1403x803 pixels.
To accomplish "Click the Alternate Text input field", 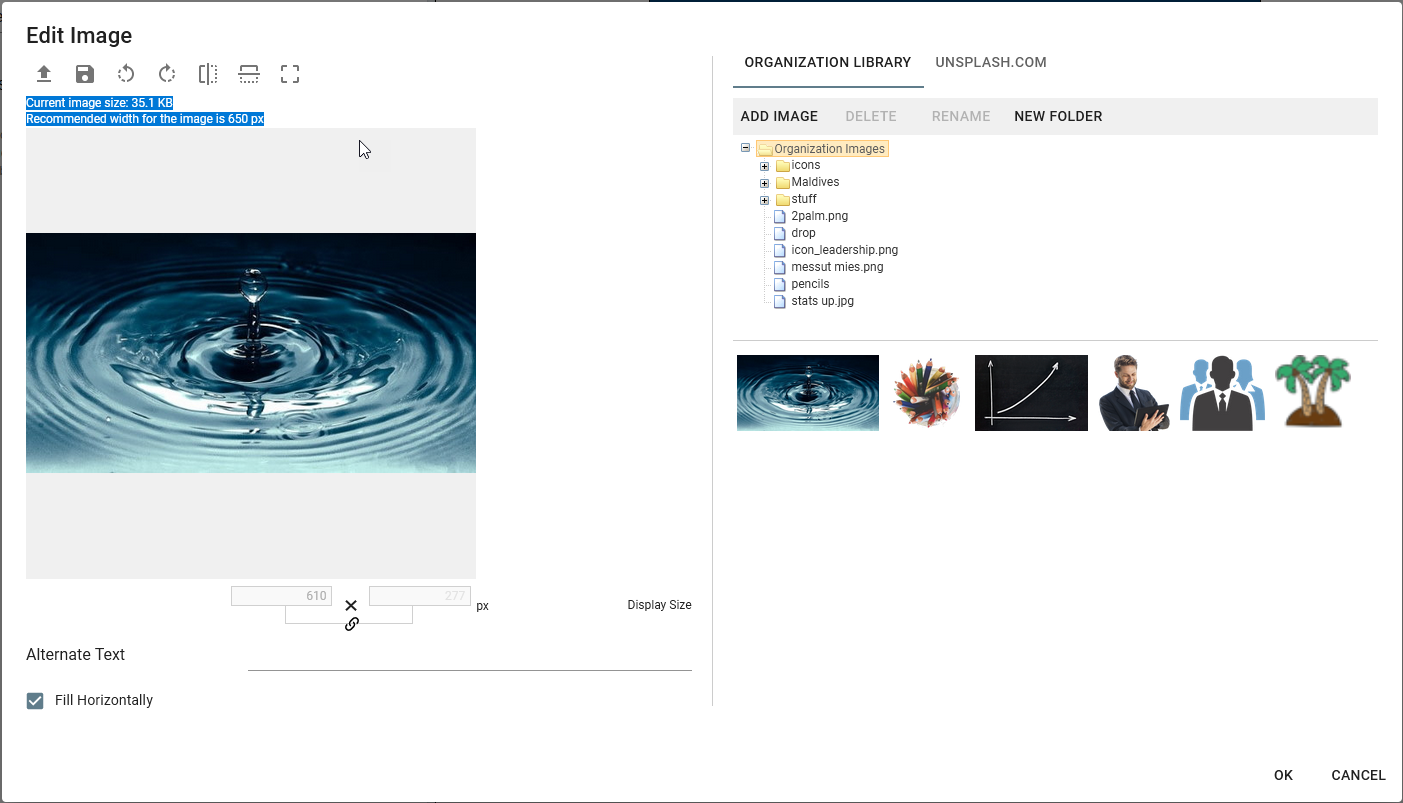I will (x=469, y=656).
